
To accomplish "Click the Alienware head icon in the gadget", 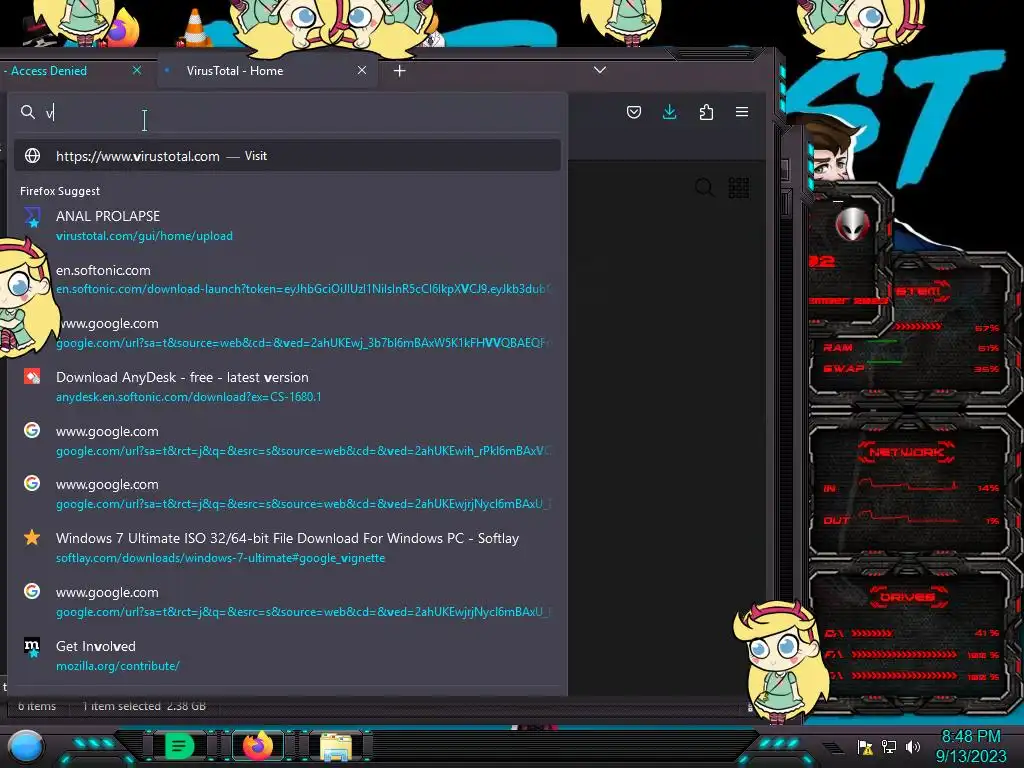I will point(852,224).
